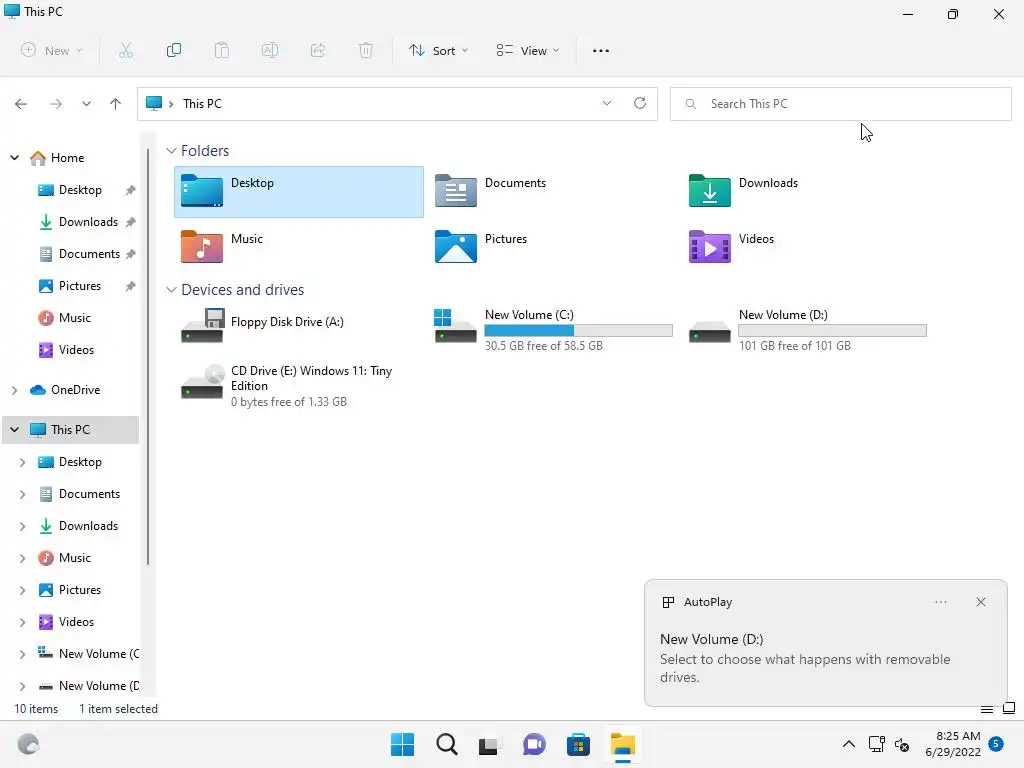Go forward with the forward arrow
The height and width of the screenshot is (768, 1024).
[56, 104]
